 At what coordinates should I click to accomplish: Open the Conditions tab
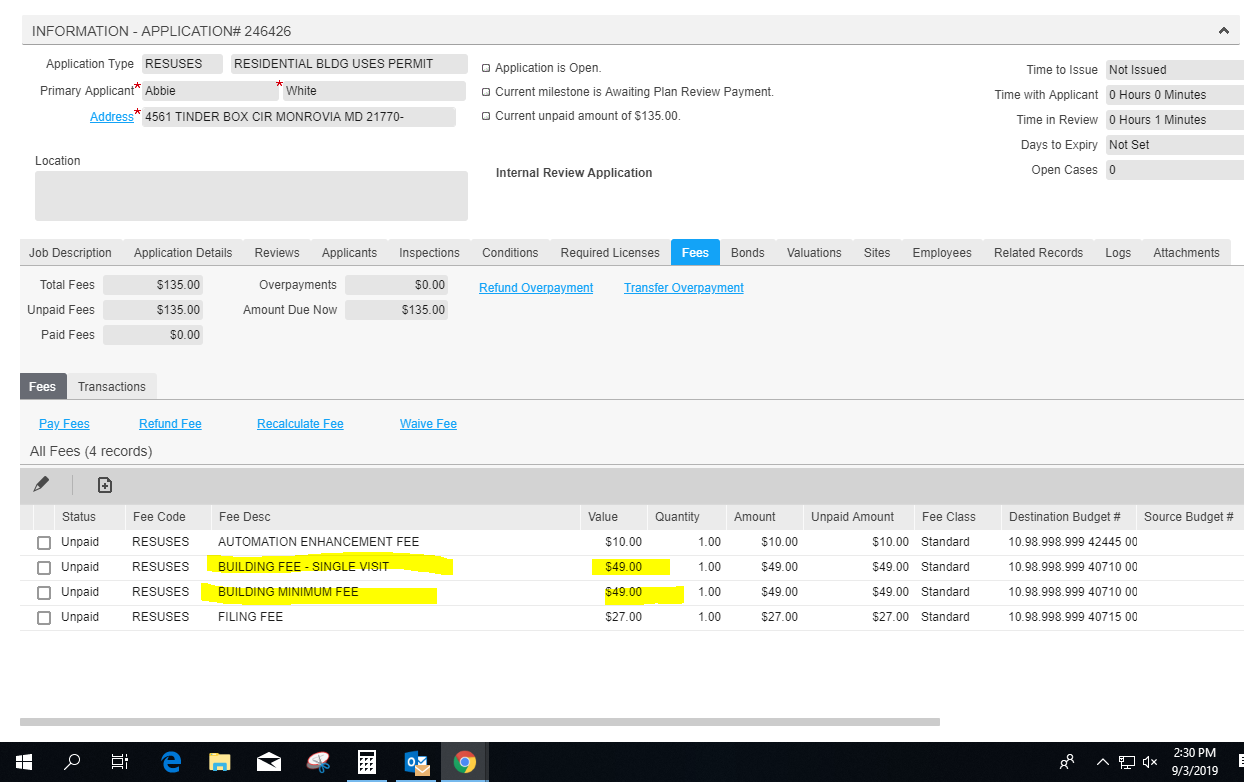pyautogui.click(x=510, y=253)
